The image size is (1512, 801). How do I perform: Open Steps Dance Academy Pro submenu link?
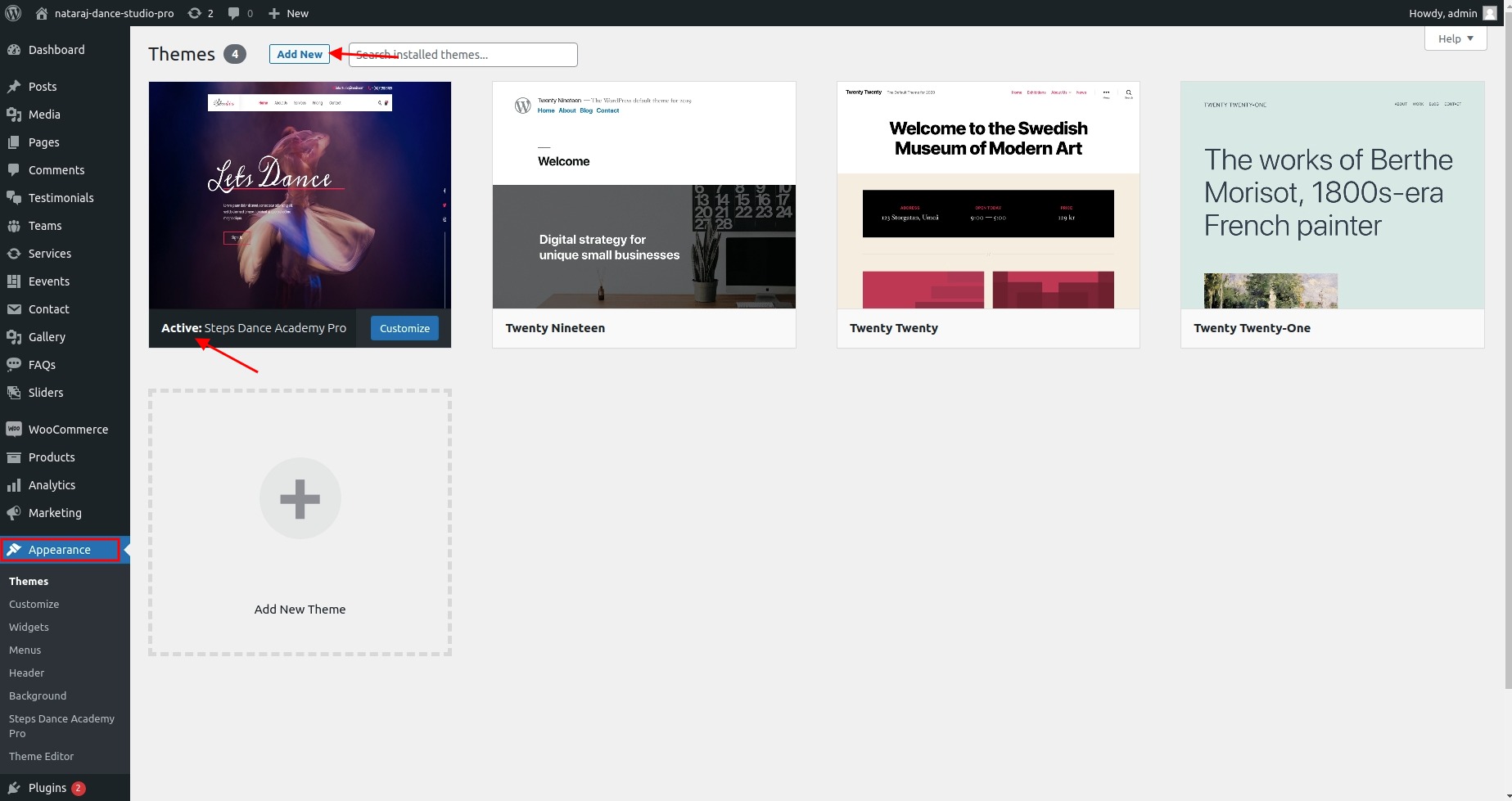coord(61,726)
